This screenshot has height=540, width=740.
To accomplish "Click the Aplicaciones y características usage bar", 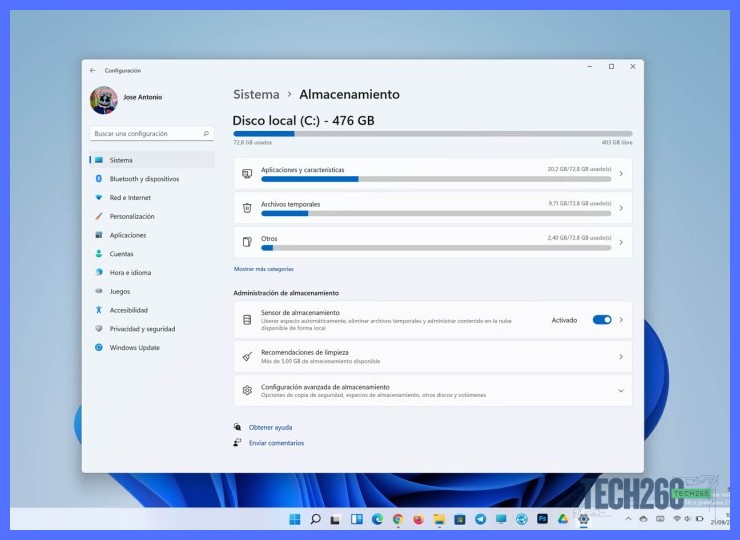I will 436,179.
